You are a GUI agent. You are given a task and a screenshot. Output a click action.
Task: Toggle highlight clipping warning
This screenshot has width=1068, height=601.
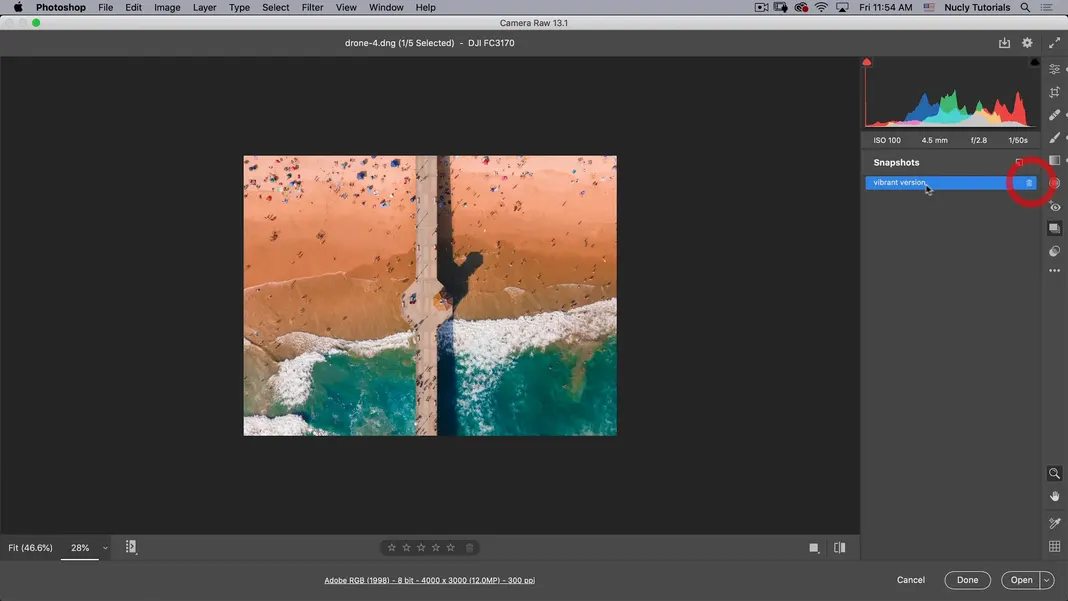click(x=1035, y=62)
